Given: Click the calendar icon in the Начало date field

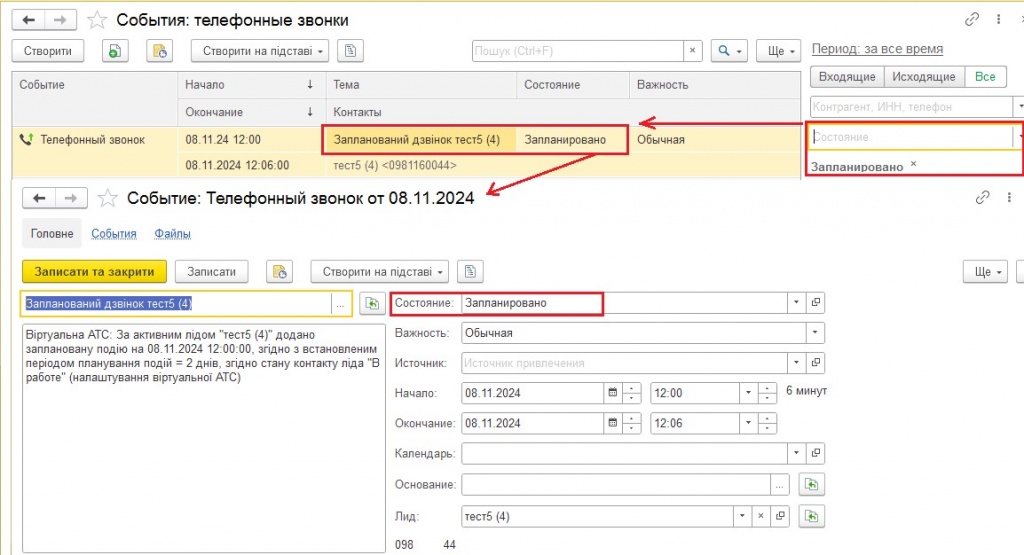Looking at the screenshot, I should point(612,393).
